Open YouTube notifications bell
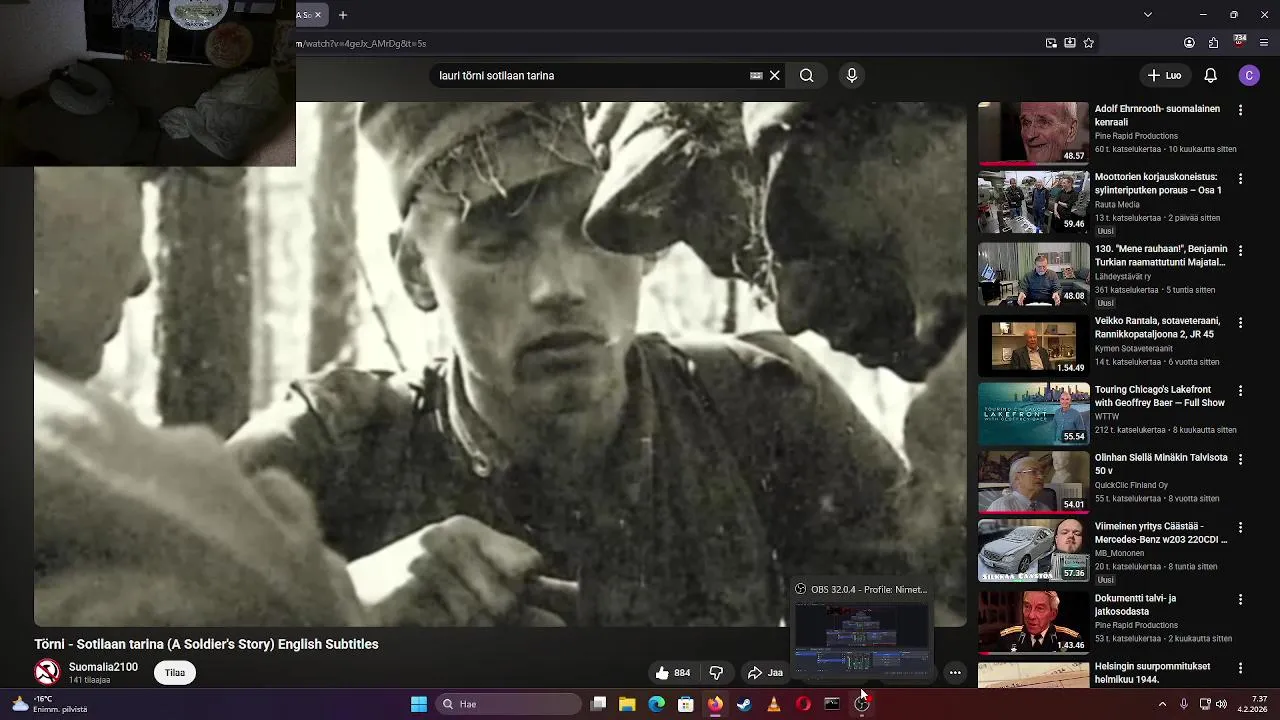 coord(1210,75)
